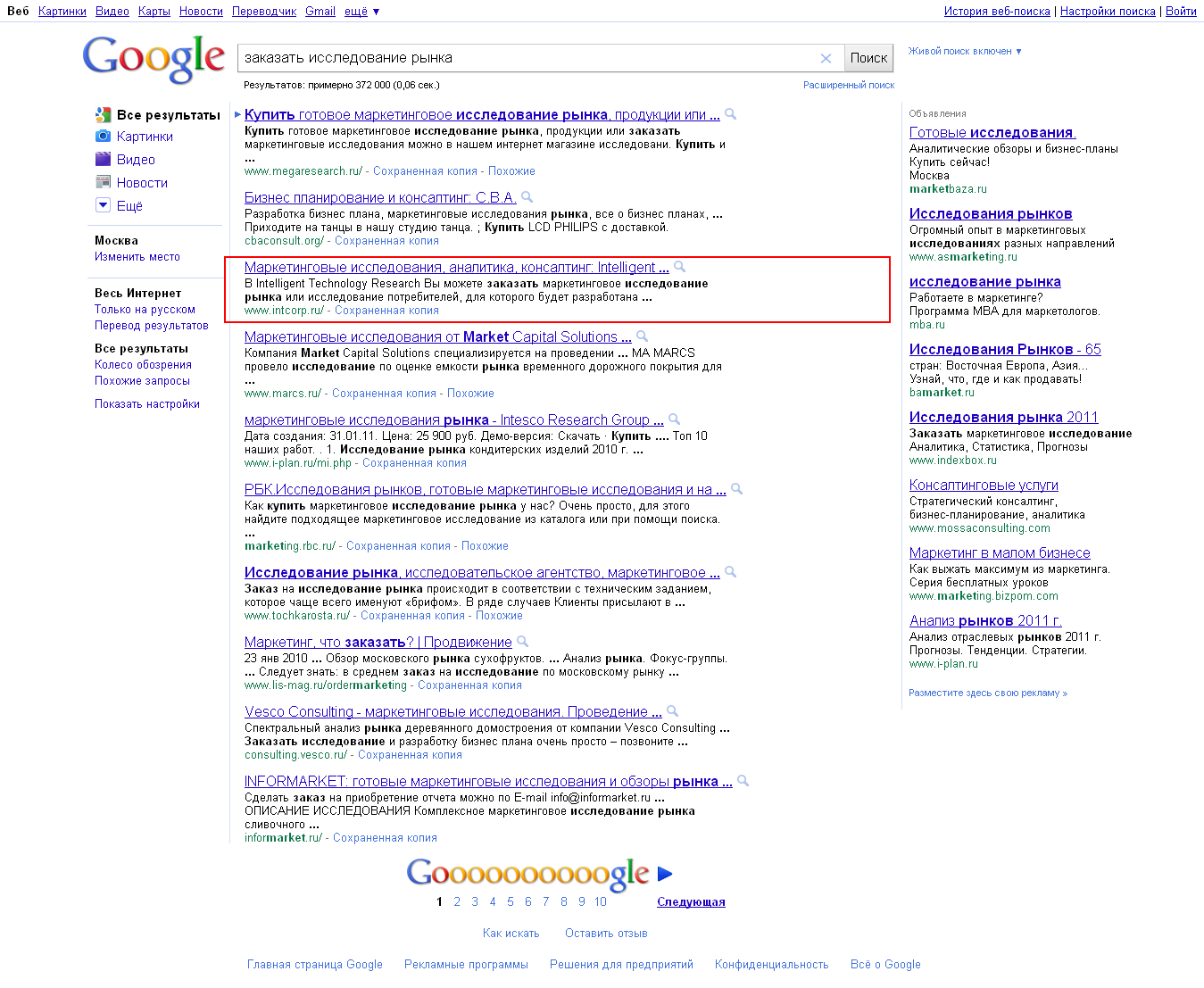Open preview magnifier for Intesco Research Group
The image size is (1204, 988).
[x=674, y=419]
